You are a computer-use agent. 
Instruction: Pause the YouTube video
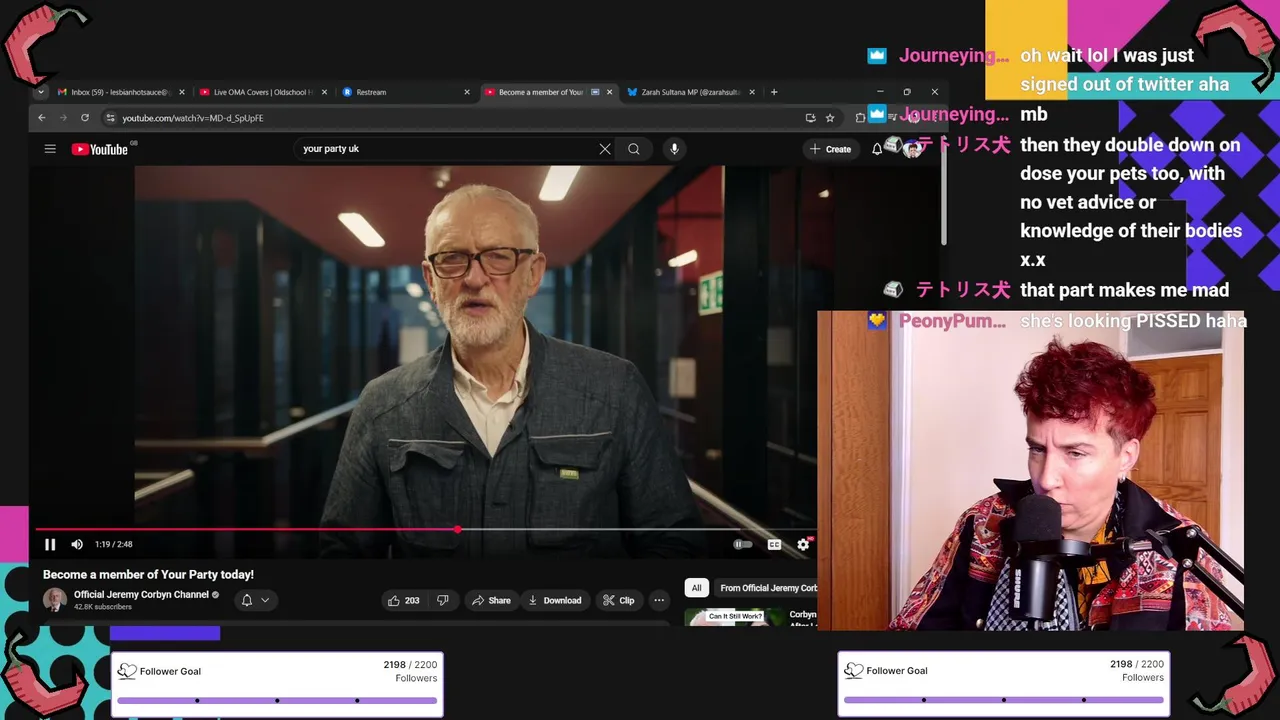click(x=50, y=544)
